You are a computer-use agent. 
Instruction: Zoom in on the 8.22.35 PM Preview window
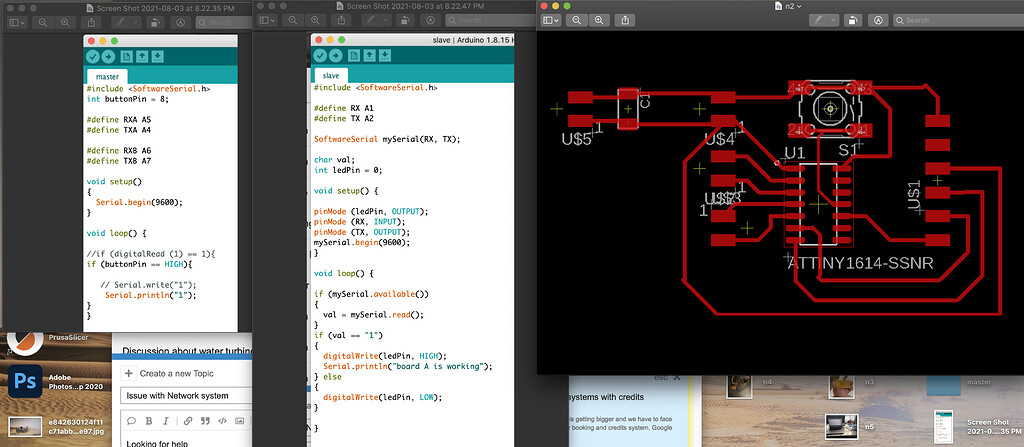pos(65,22)
